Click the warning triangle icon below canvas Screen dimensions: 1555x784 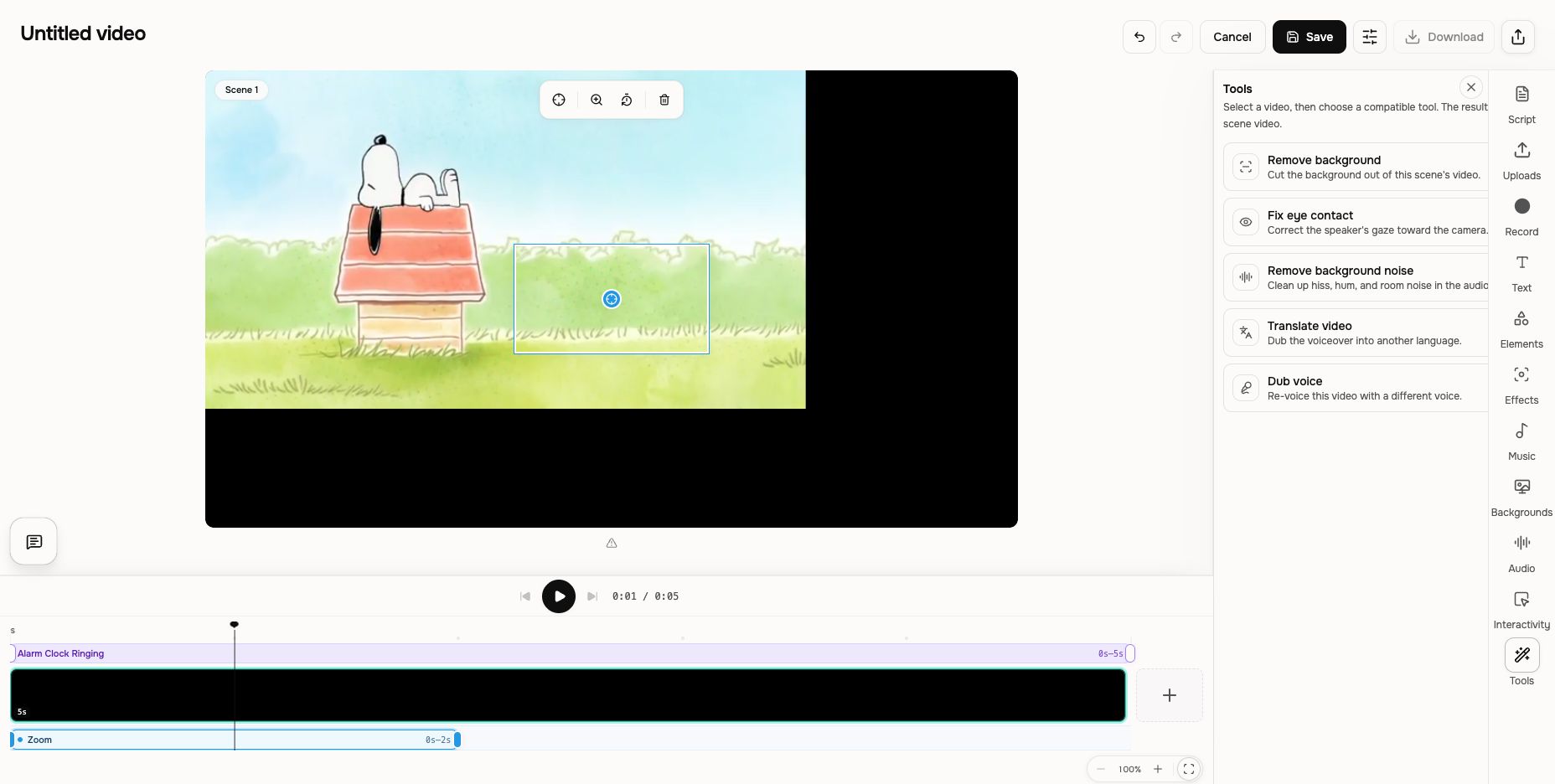(x=612, y=543)
